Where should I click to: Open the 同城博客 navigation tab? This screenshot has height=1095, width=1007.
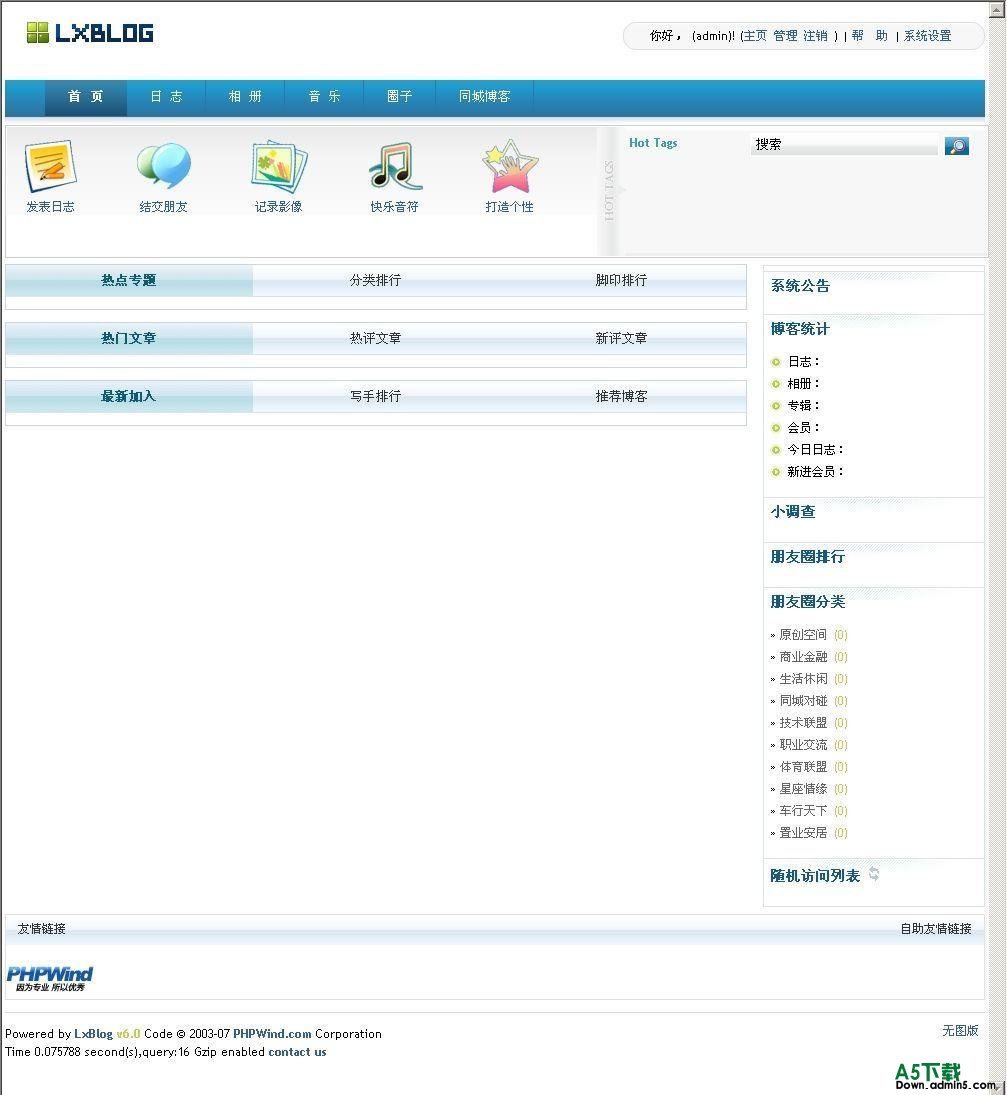tap(485, 96)
